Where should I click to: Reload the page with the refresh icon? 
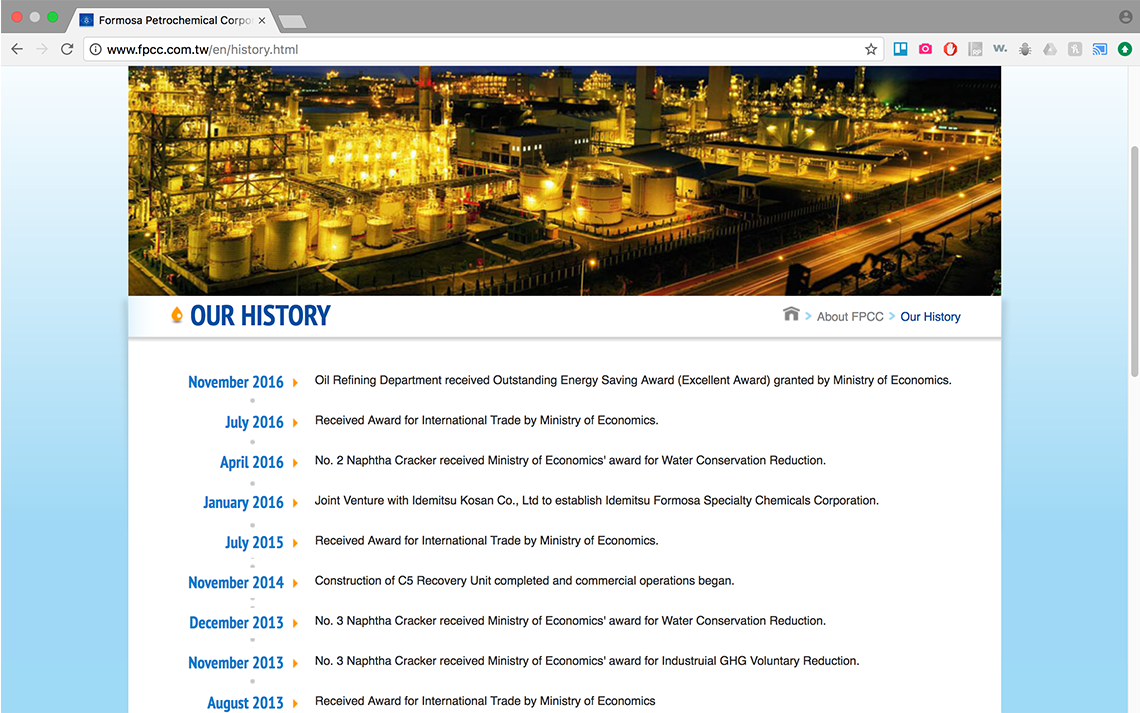(67, 49)
